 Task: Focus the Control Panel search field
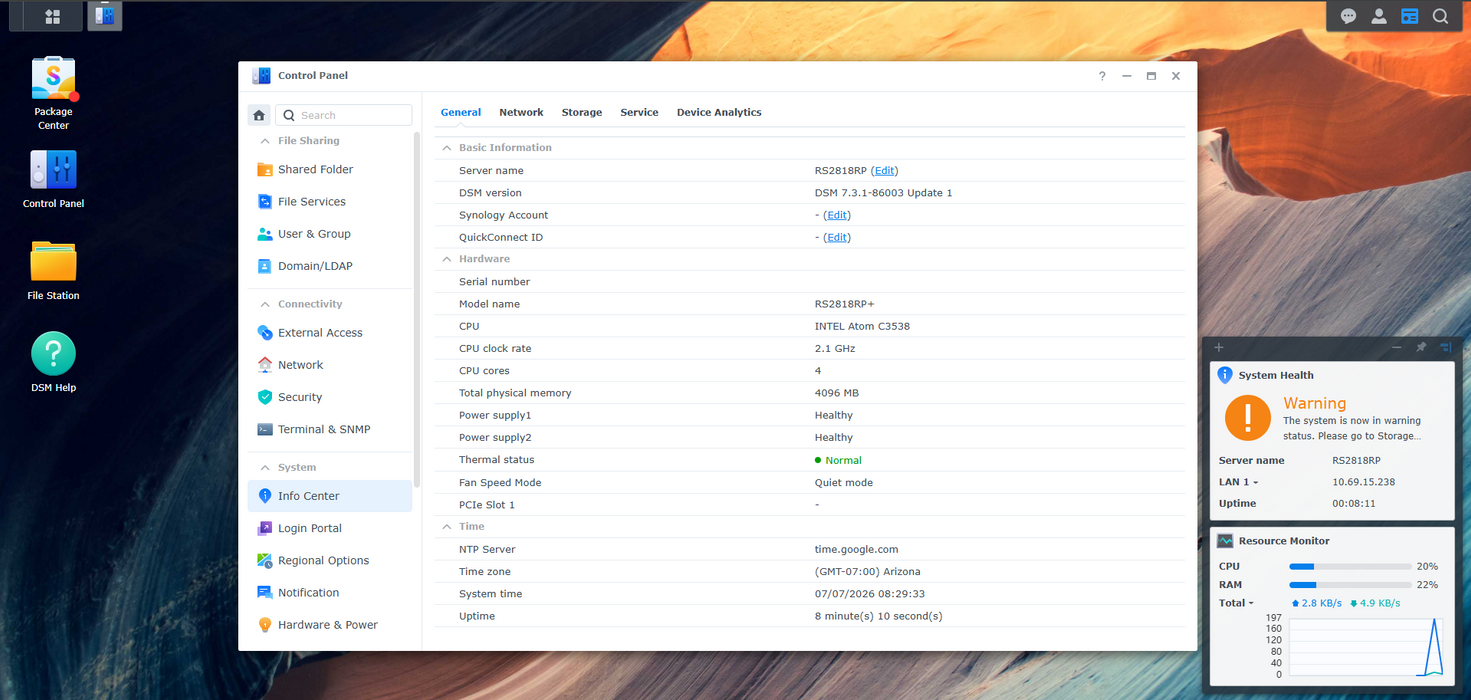pyautogui.click(x=344, y=115)
